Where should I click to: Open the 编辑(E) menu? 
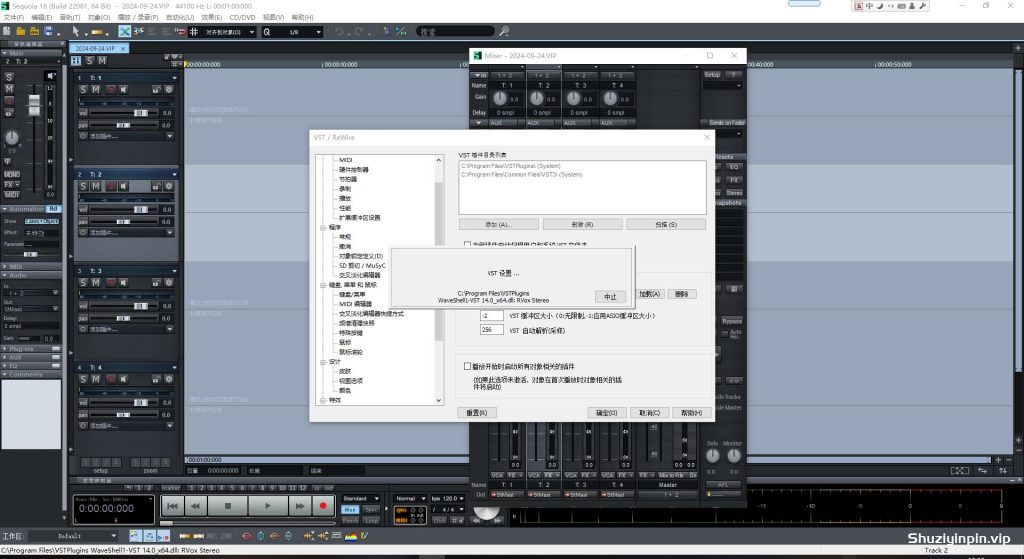pos(42,17)
